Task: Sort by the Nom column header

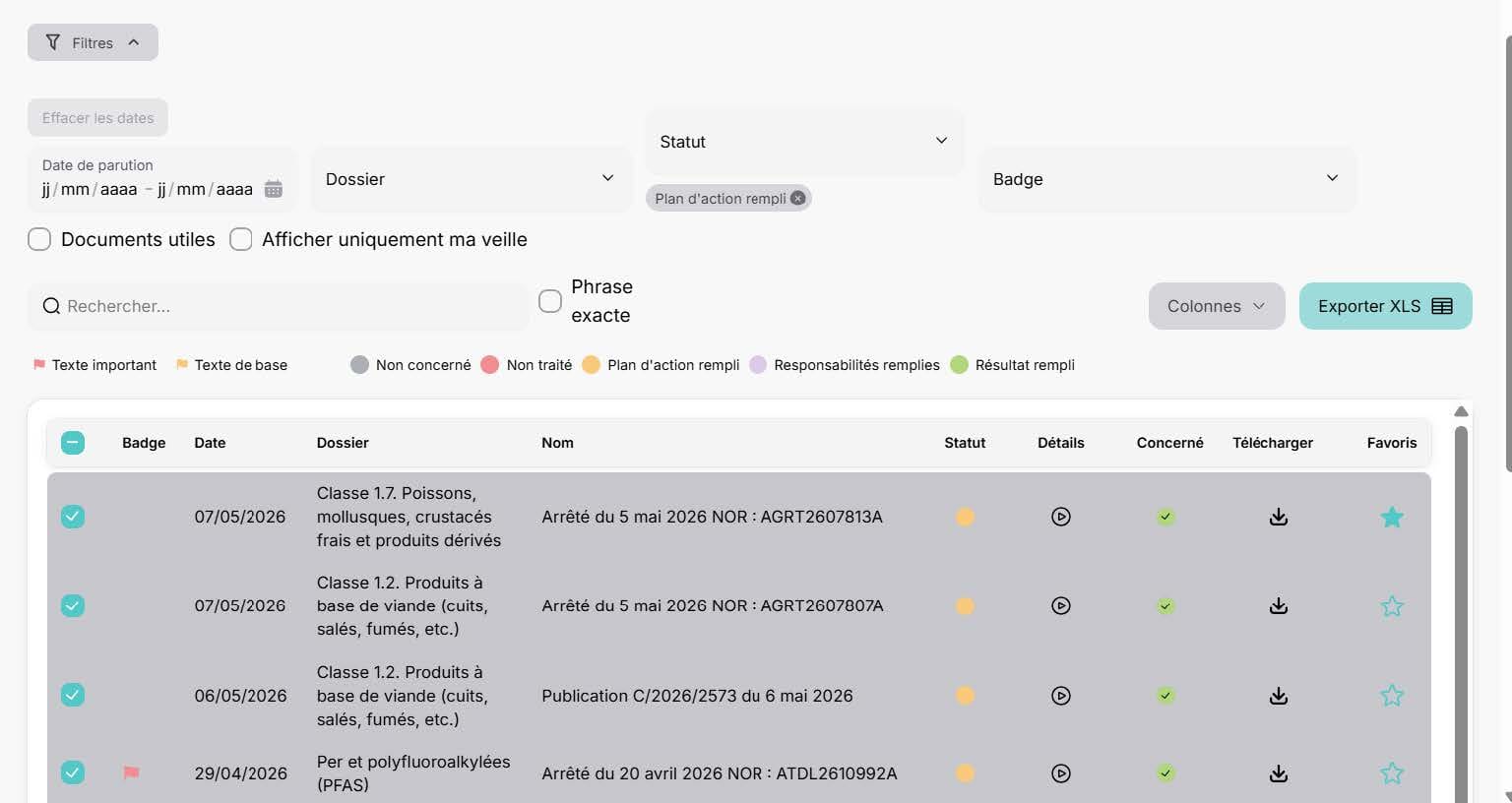Action: pyautogui.click(x=557, y=443)
